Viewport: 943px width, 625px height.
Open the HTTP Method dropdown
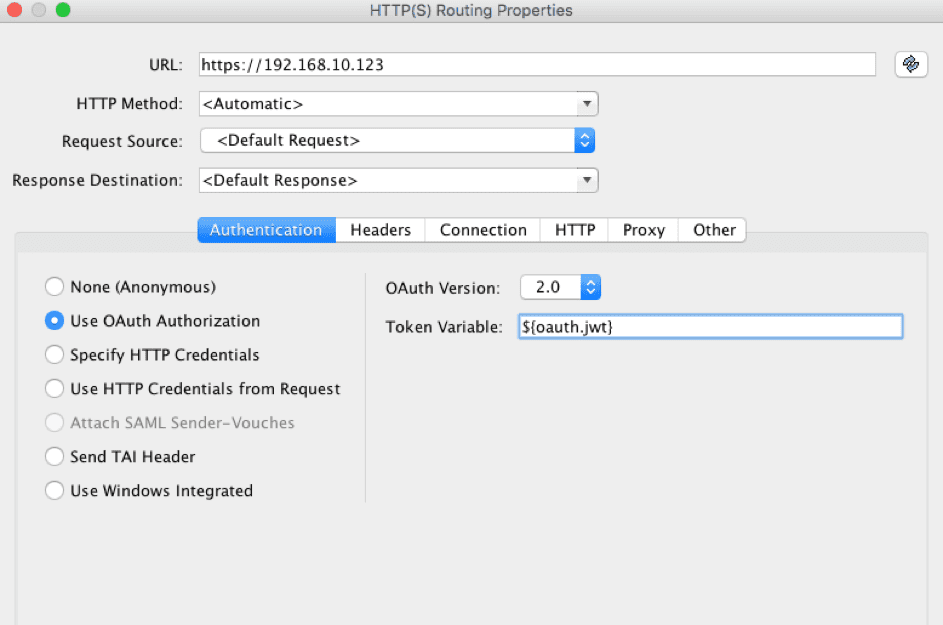coord(588,103)
